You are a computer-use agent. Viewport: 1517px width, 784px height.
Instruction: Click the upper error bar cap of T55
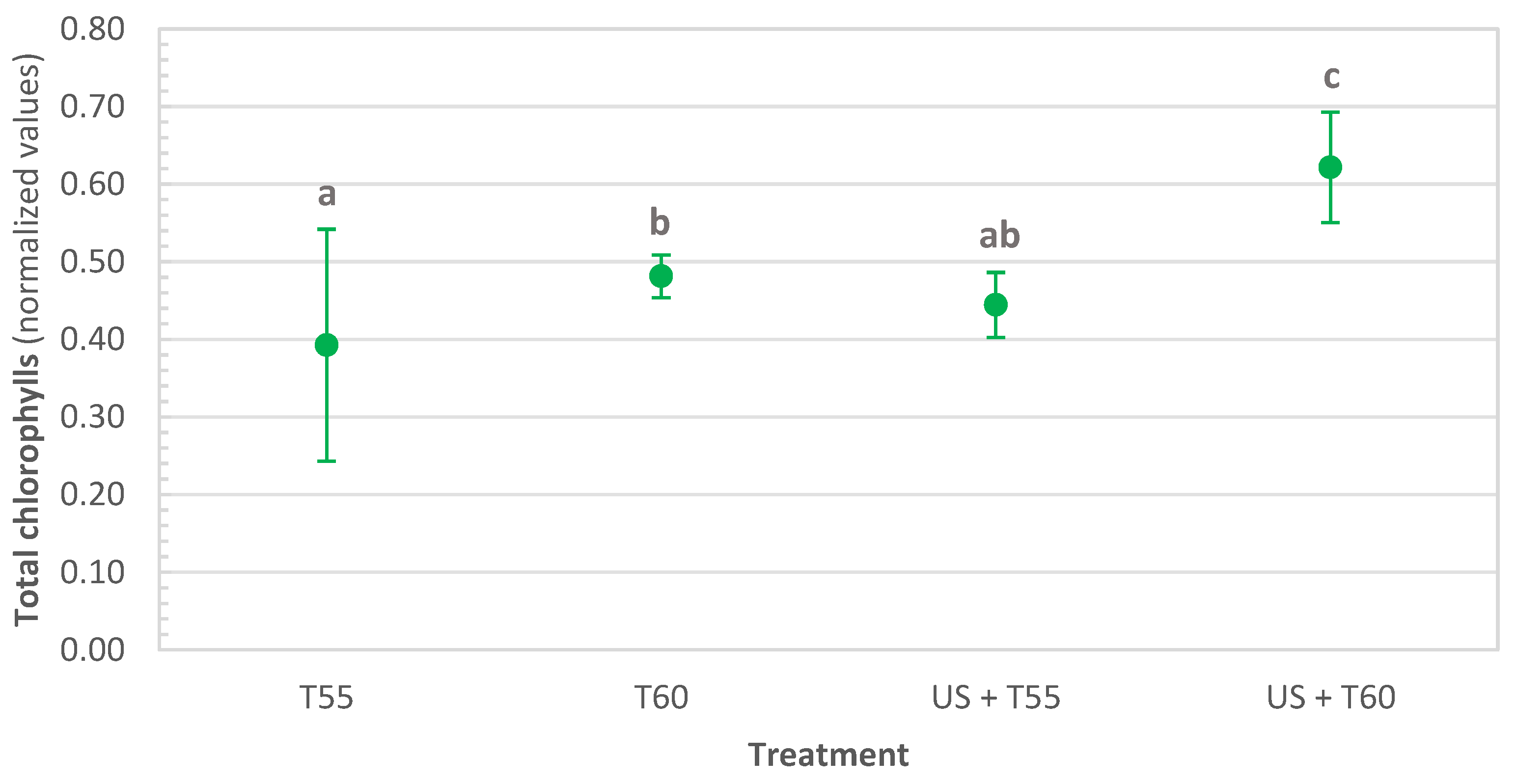tap(326, 229)
